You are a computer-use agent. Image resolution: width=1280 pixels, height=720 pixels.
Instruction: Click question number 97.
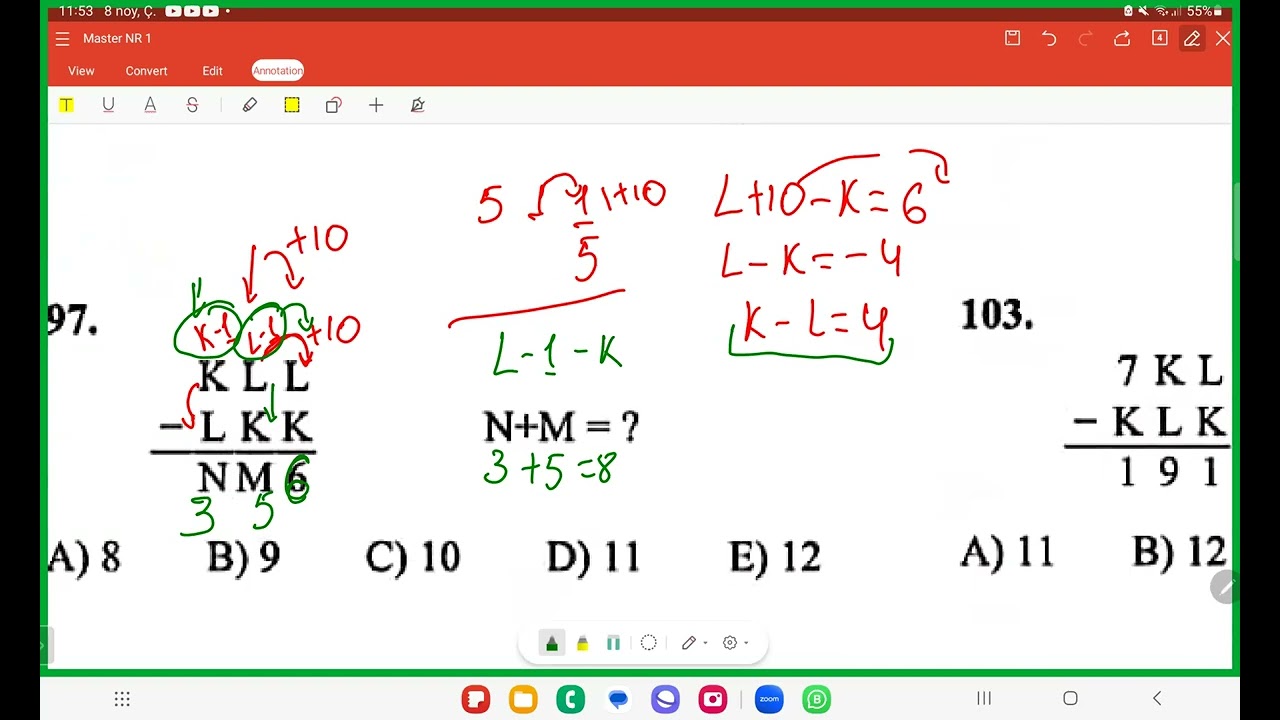[73, 320]
